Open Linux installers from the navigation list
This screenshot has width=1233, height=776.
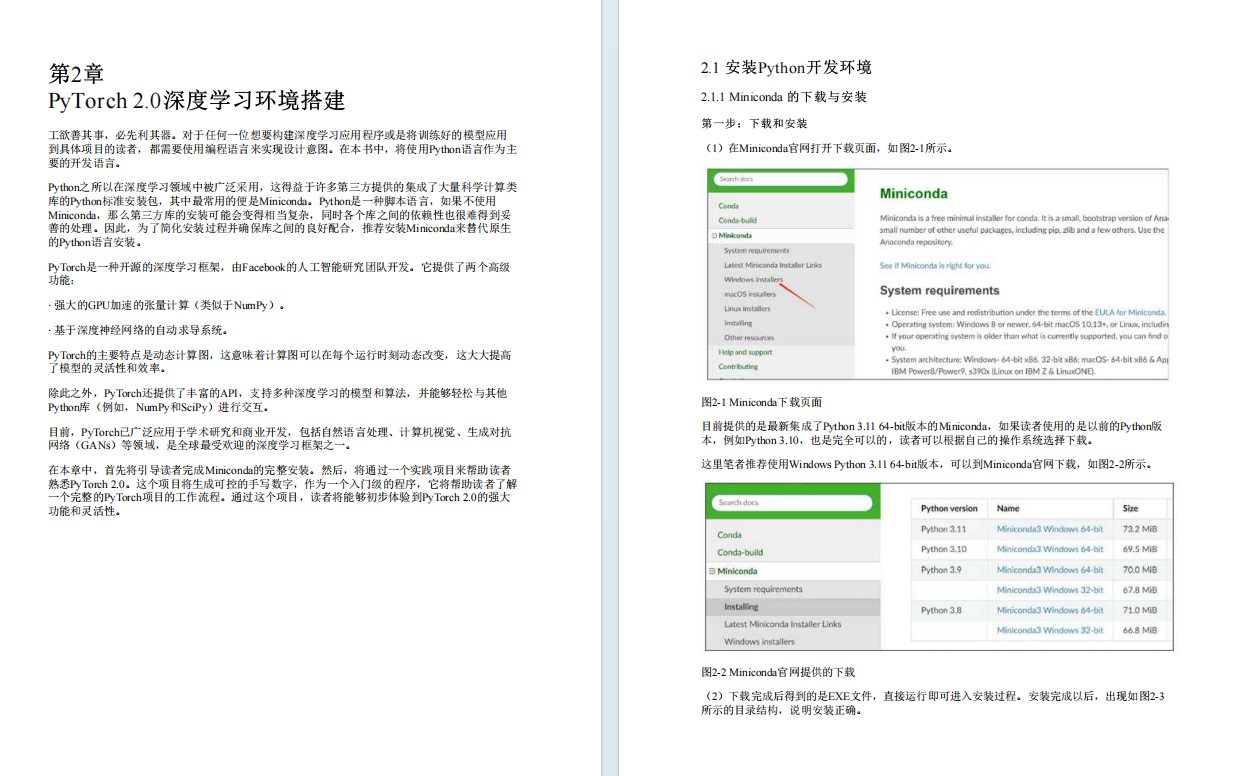click(748, 310)
